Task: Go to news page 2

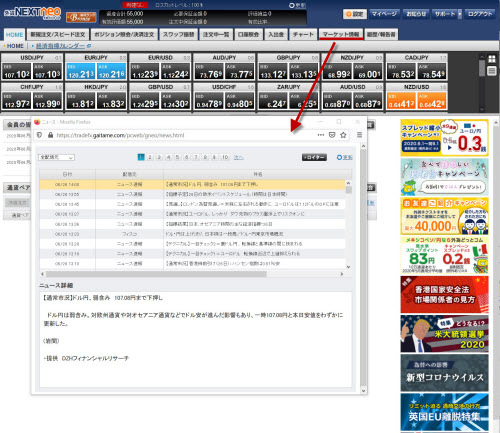Action: [150, 157]
